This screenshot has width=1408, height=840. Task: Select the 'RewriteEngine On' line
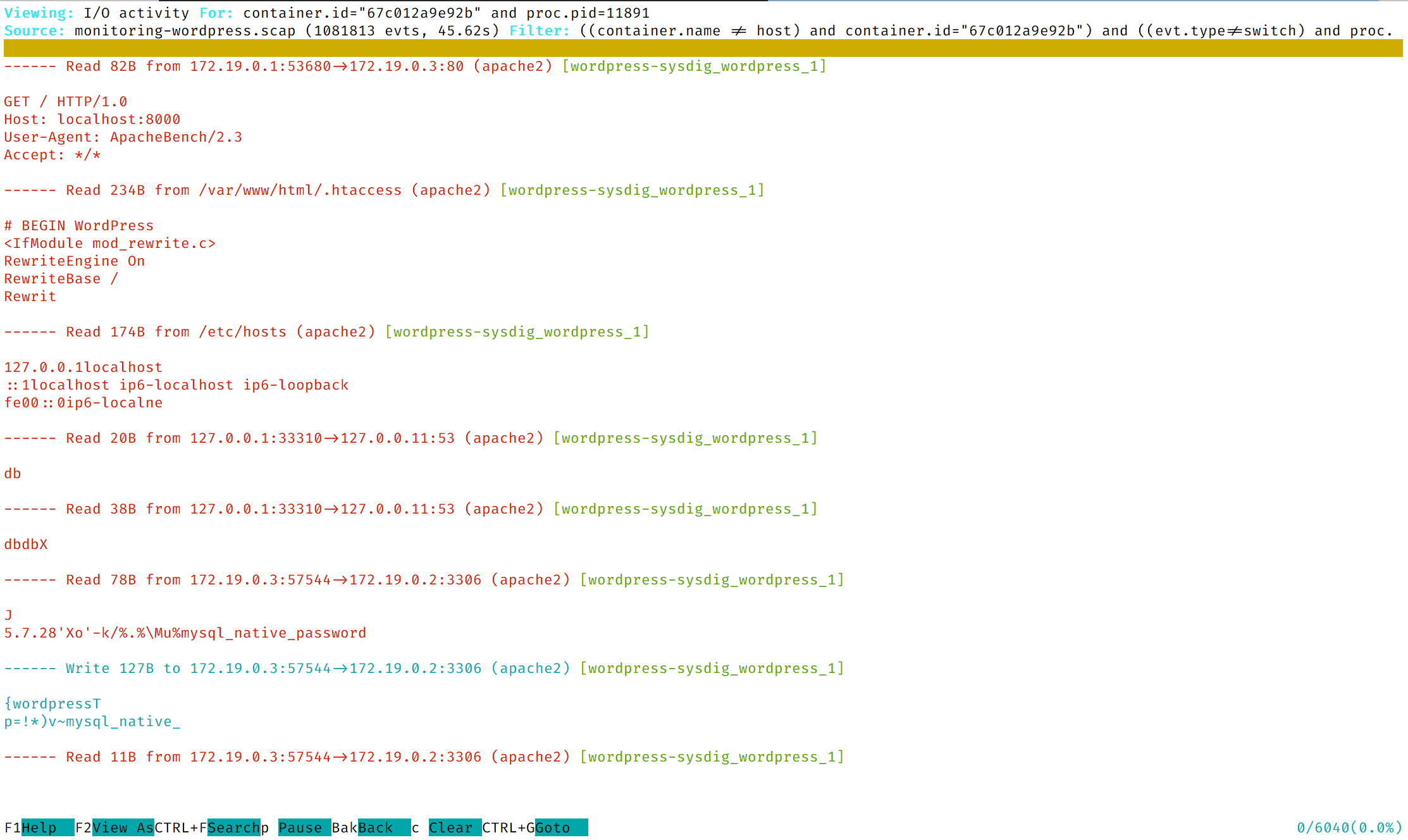[x=75, y=261]
